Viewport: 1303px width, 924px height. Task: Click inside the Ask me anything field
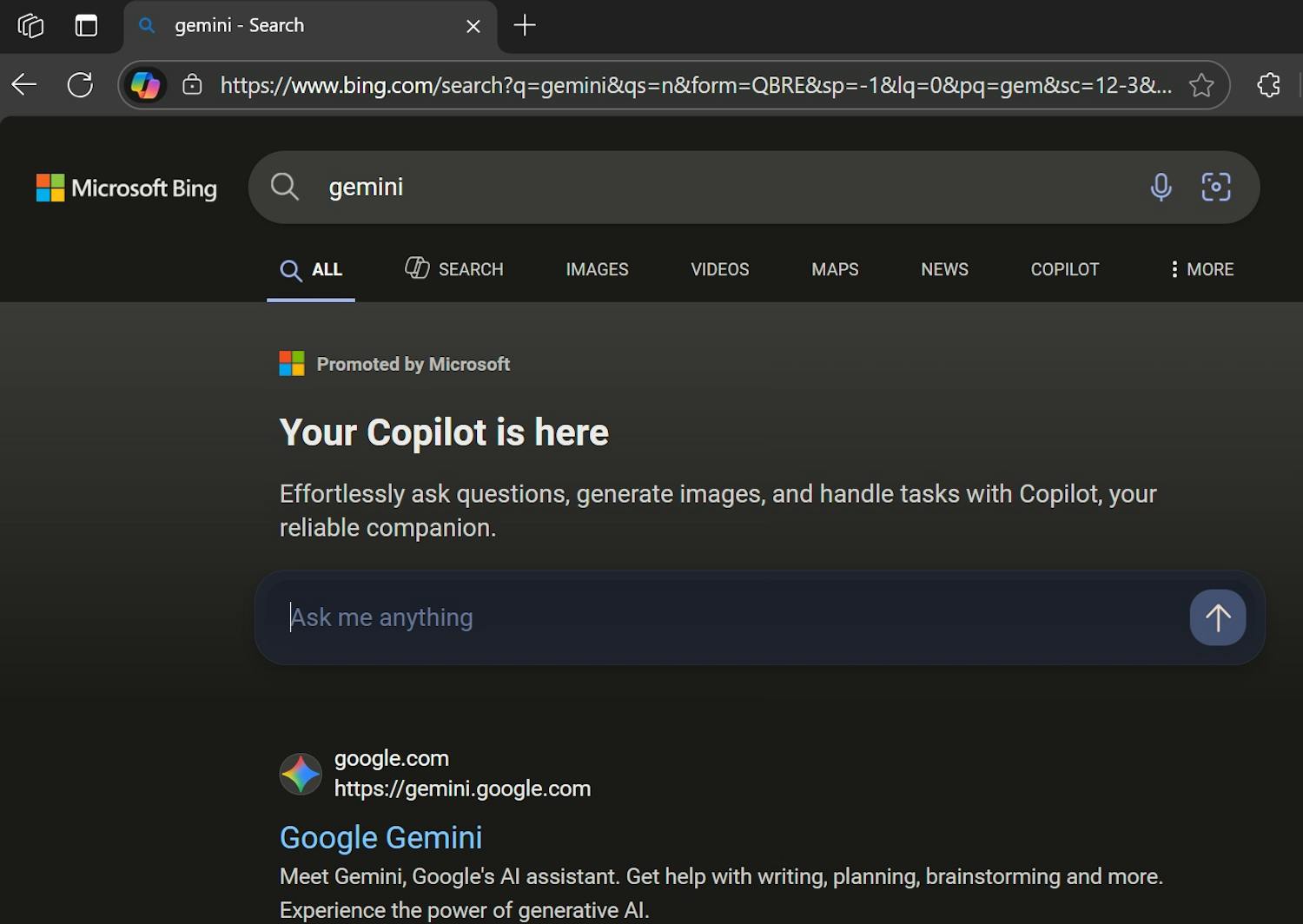click(x=608, y=617)
